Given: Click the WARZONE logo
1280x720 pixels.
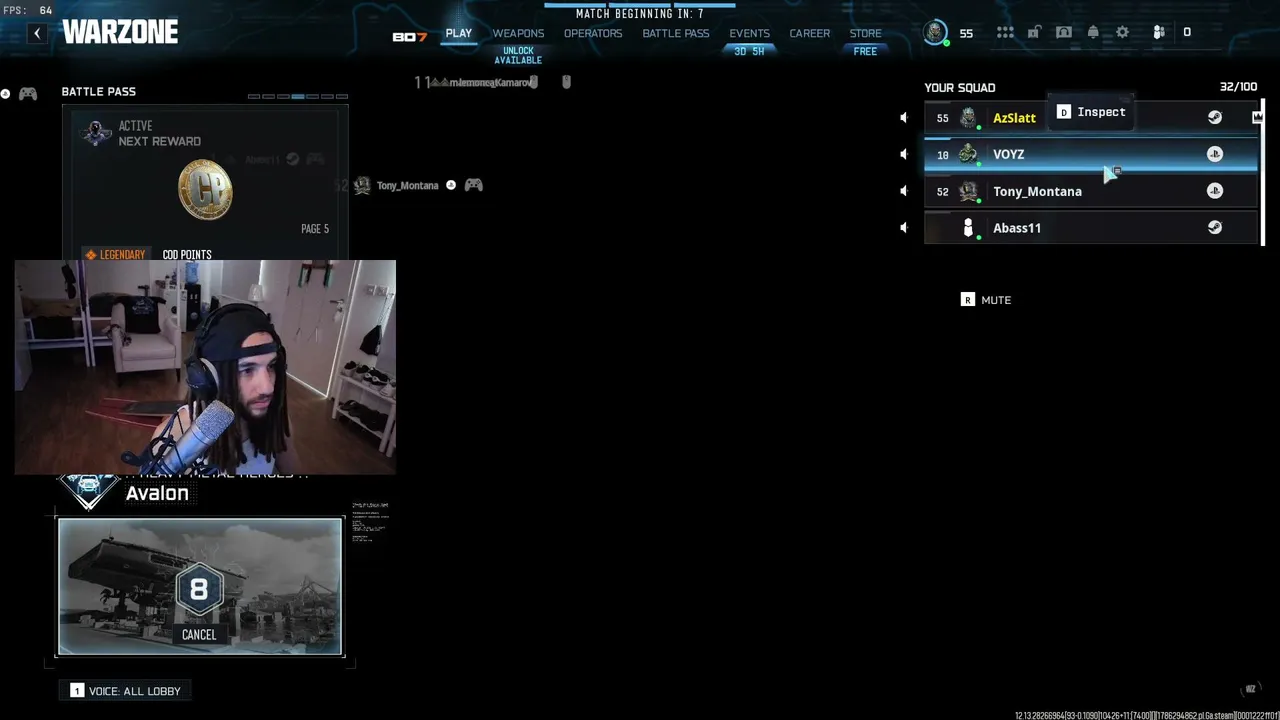Looking at the screenshot, I should 120,33.
